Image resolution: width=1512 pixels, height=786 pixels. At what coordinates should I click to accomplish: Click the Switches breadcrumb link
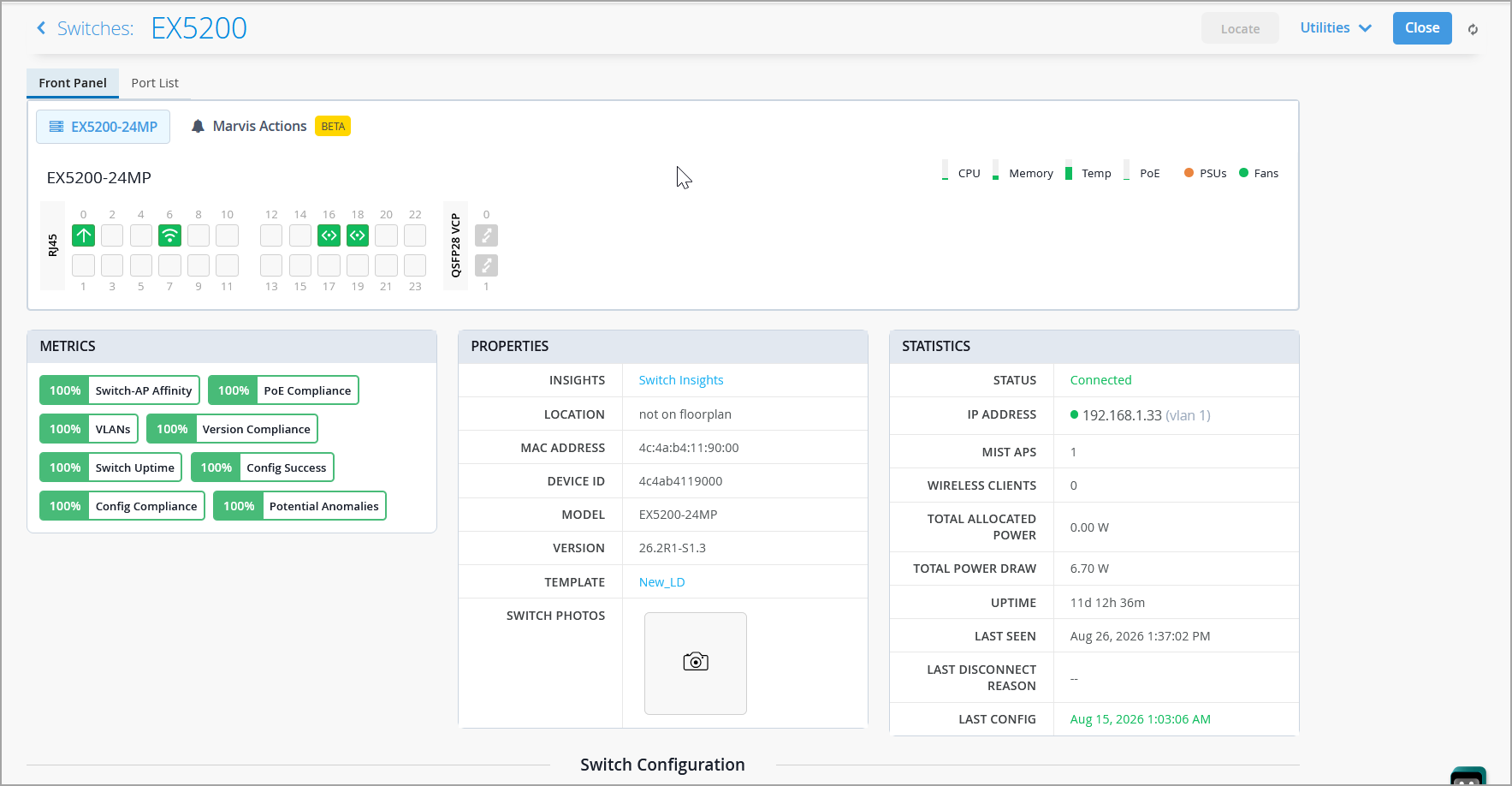95,28
